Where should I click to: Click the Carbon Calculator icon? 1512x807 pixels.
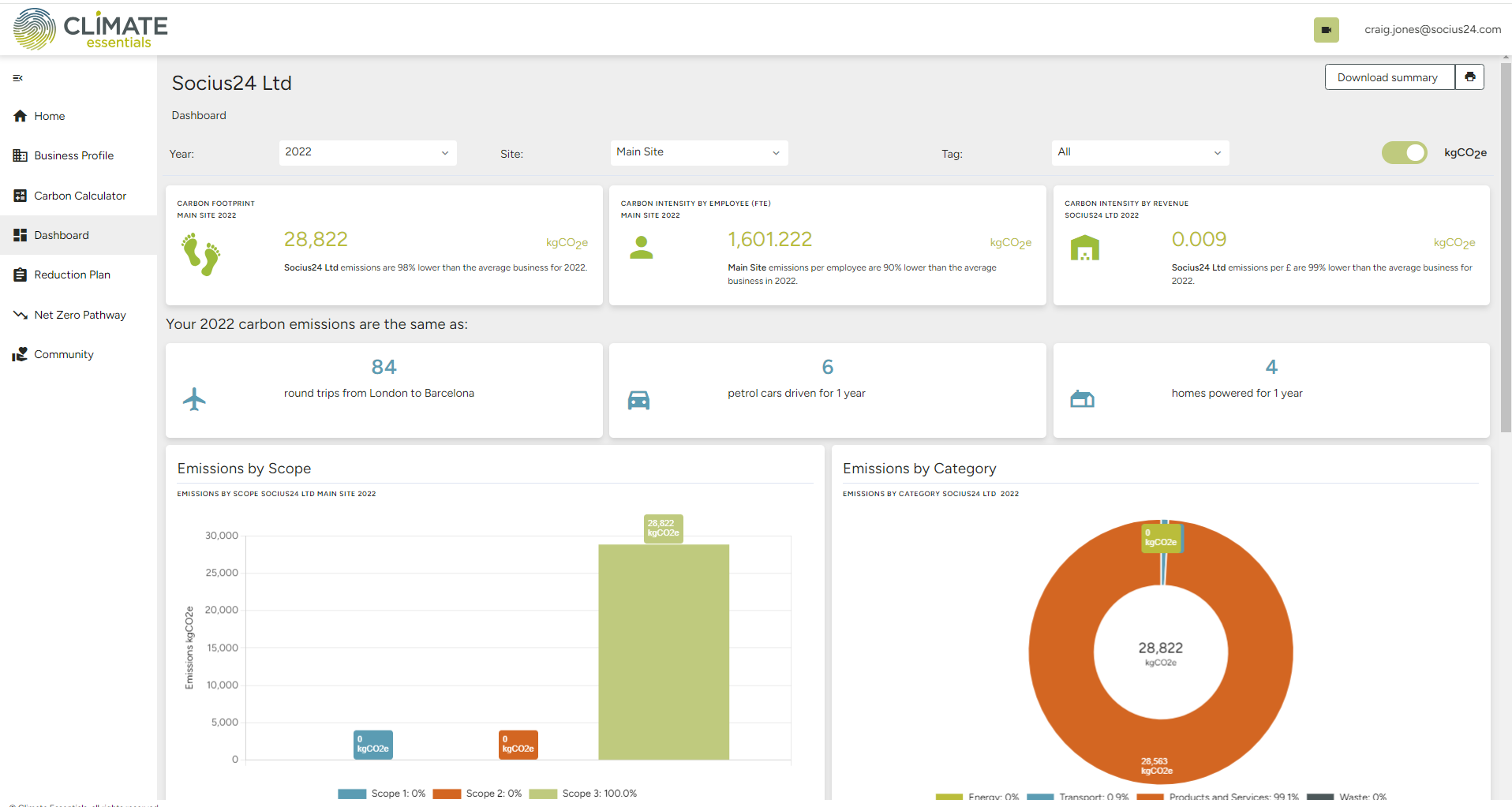tap(21, 196)
